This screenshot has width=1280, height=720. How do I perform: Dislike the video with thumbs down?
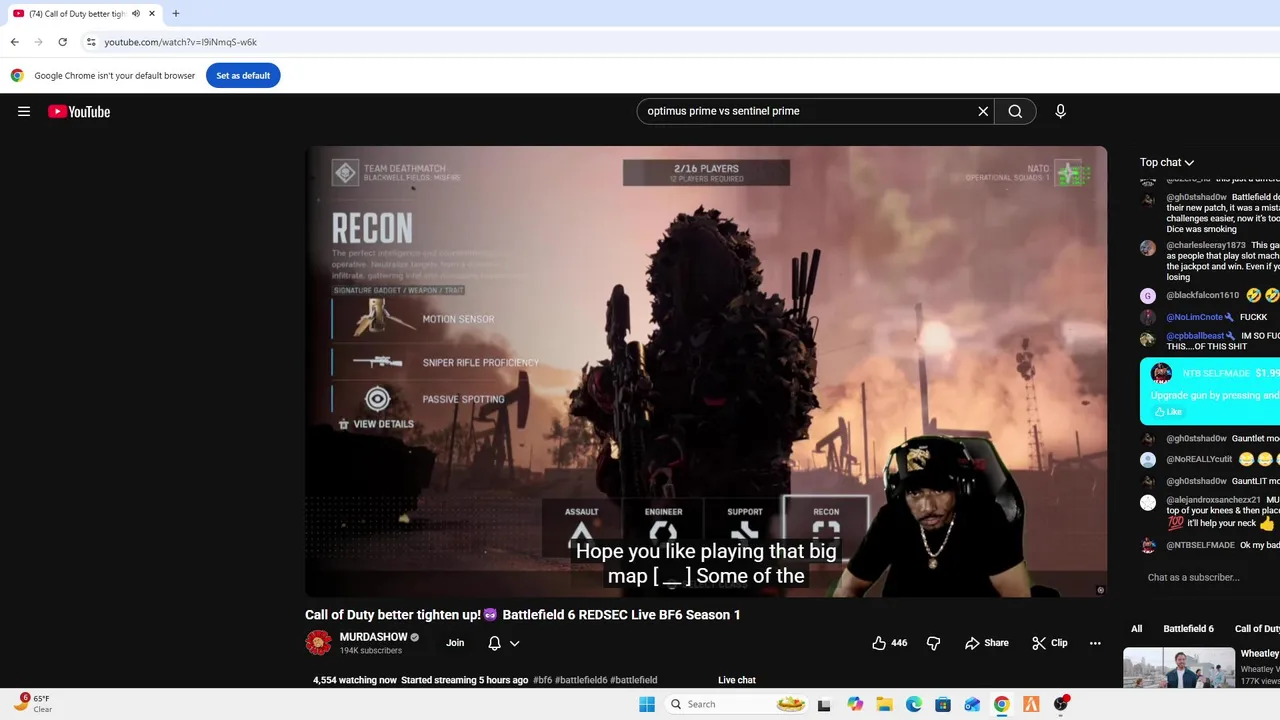click(933, 643)
